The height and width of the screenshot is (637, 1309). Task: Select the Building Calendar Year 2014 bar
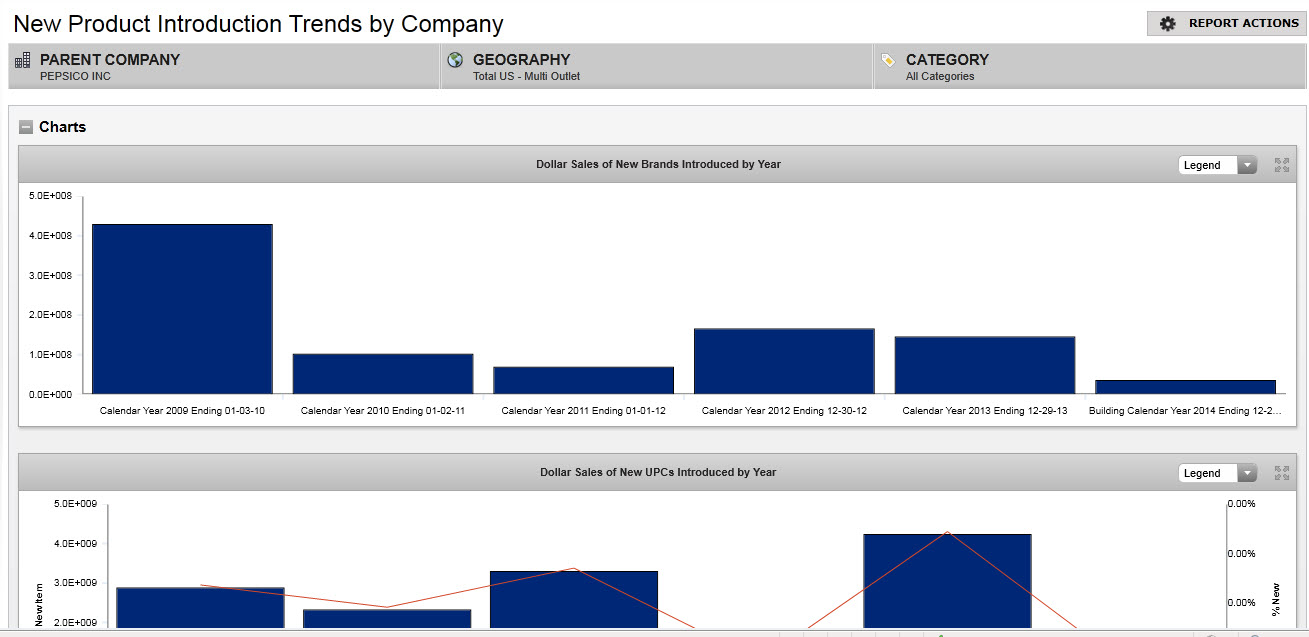click(x=1185, y=386)
